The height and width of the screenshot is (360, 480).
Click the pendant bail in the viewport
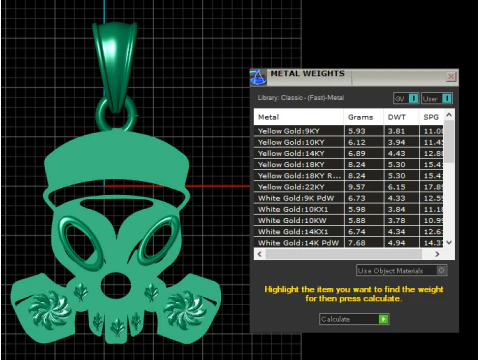tap(115, 67)
